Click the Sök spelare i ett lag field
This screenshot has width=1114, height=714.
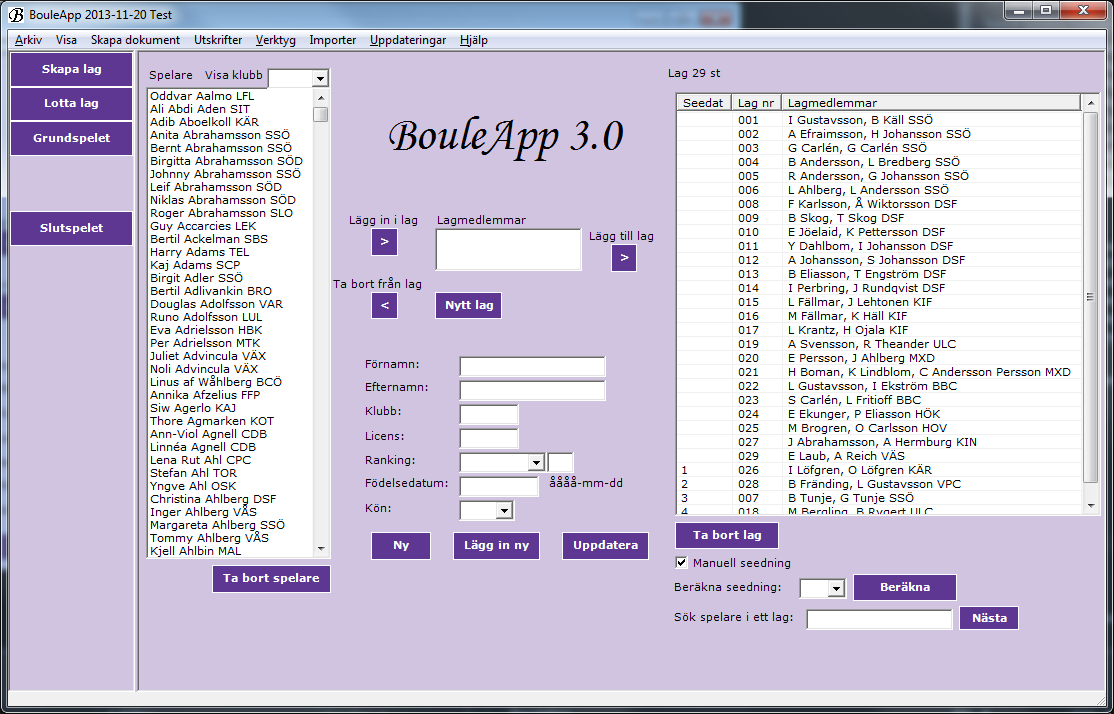pos(880,619)
